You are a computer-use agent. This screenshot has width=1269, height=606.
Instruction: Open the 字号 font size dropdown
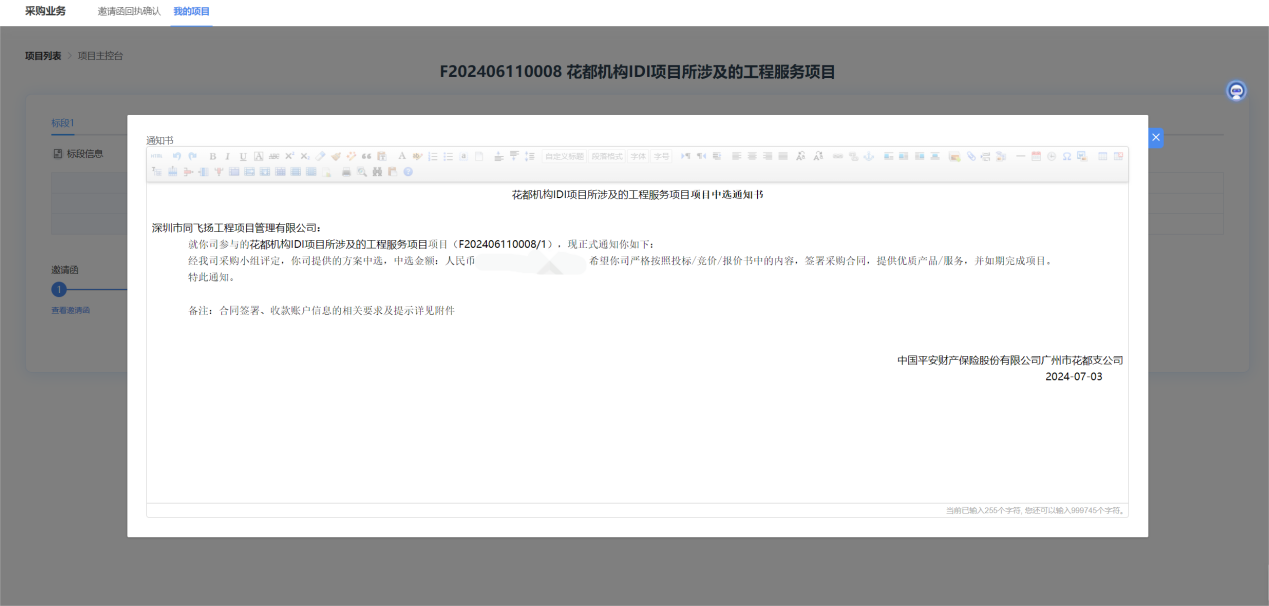click(x=661, y=156)
